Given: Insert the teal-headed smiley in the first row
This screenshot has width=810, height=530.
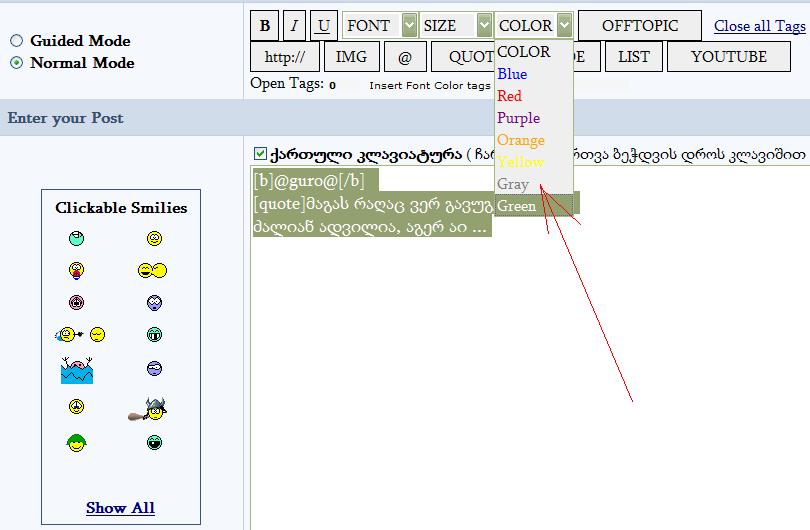Looking at the screenshot, I should pos(76,238).
